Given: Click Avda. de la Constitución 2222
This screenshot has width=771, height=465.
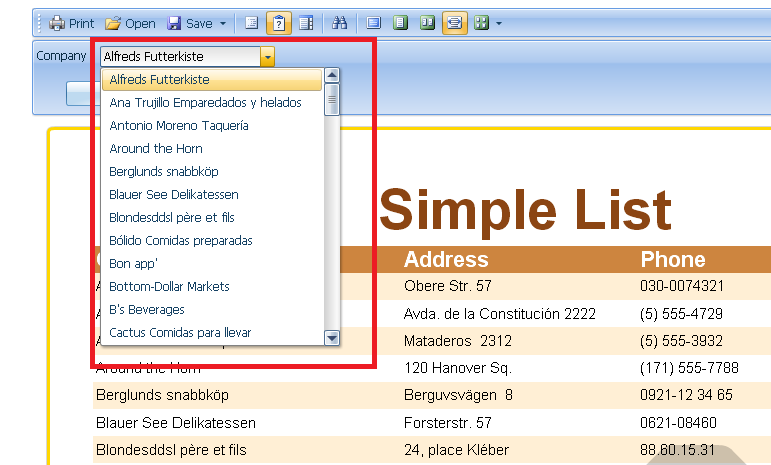Looking at the screenshot, I should tap(500, 314).
